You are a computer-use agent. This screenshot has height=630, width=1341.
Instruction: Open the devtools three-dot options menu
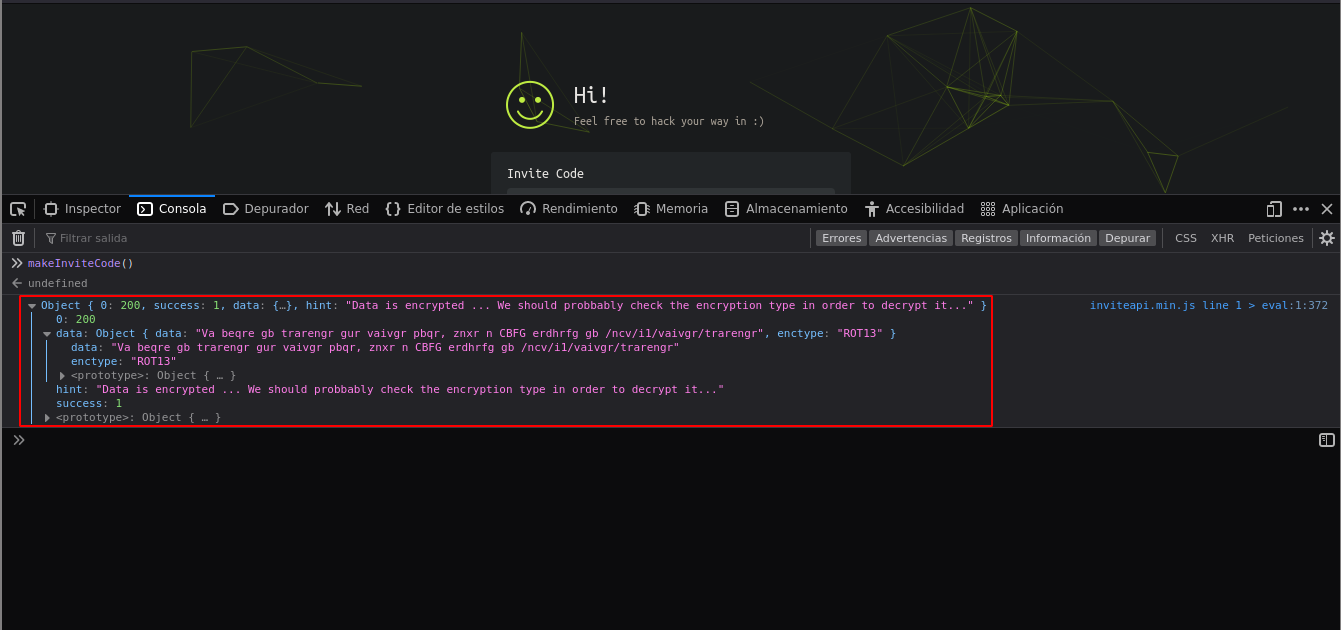point(1301,209)
